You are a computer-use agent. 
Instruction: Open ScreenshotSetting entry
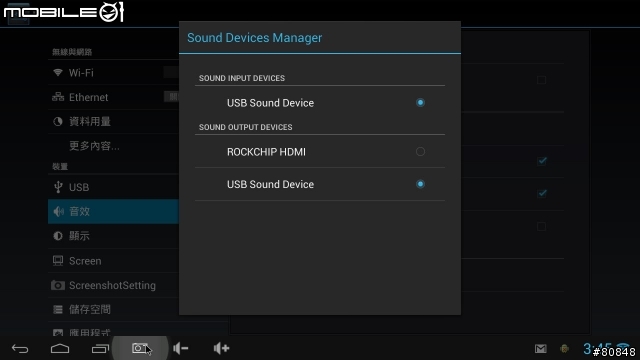pos(113,285)
